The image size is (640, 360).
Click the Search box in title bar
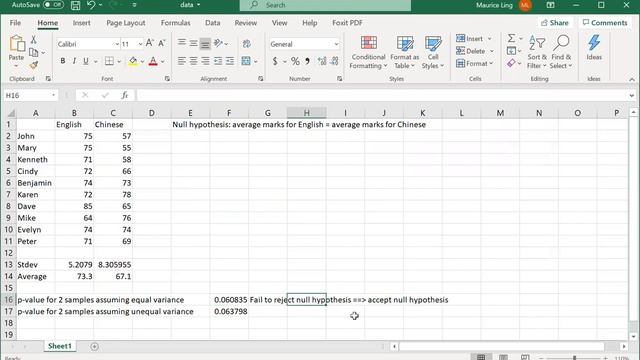[325, 5]
